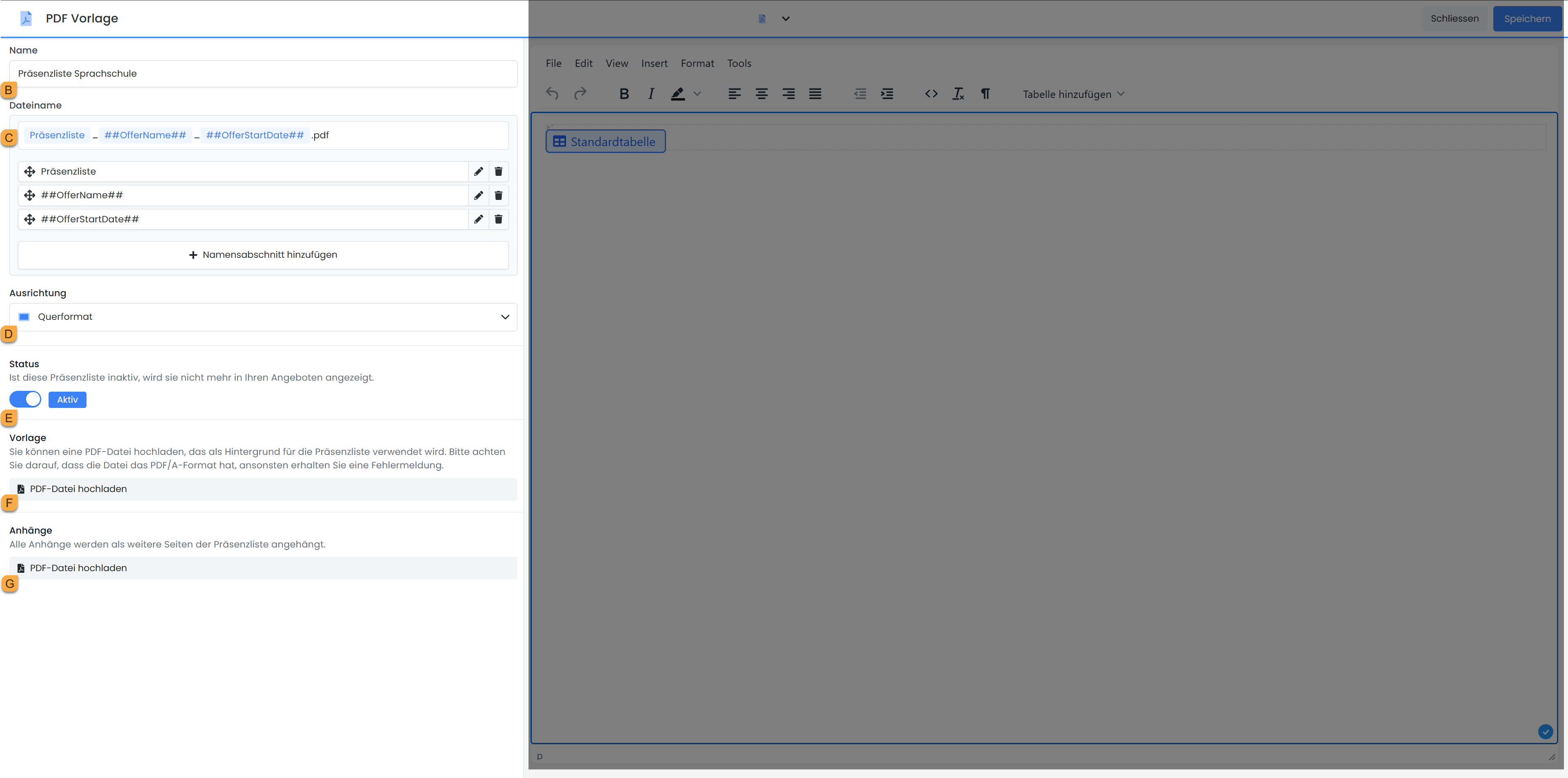Open the Insert menu
Image resolution: width=1568 pixels, height=778 pixels.
(x=654, y=63)
